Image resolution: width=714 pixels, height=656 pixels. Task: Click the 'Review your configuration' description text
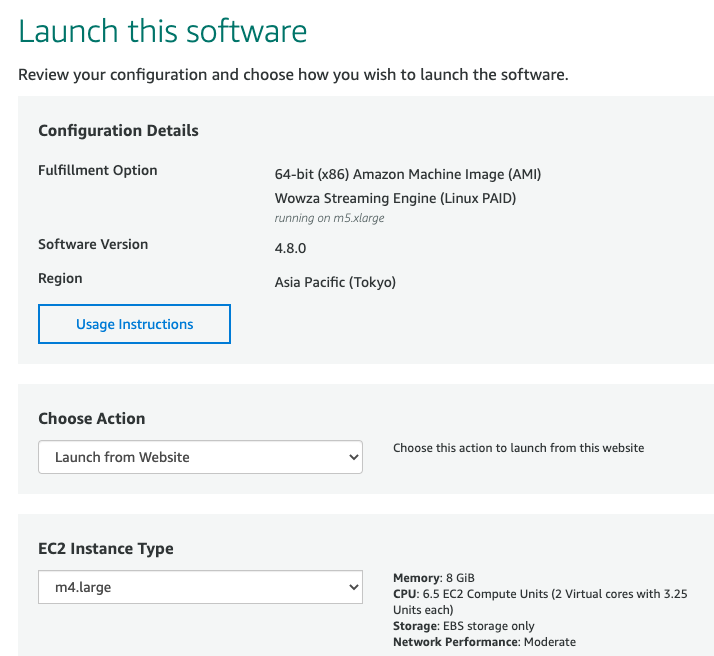293,75
